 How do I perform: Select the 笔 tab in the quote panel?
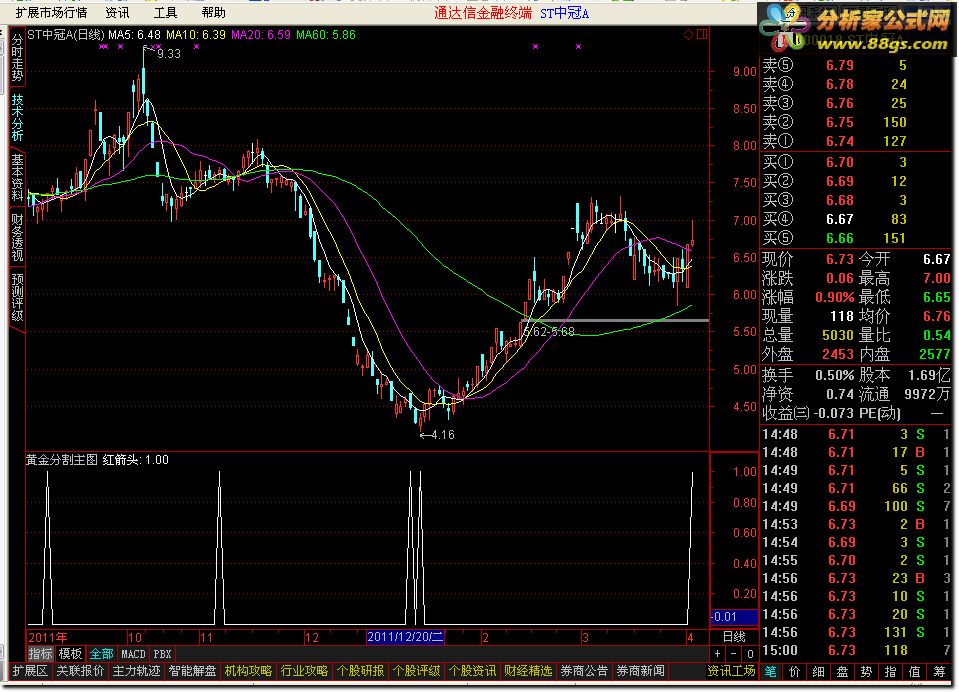pyautogui.click(x=771, y=672)
